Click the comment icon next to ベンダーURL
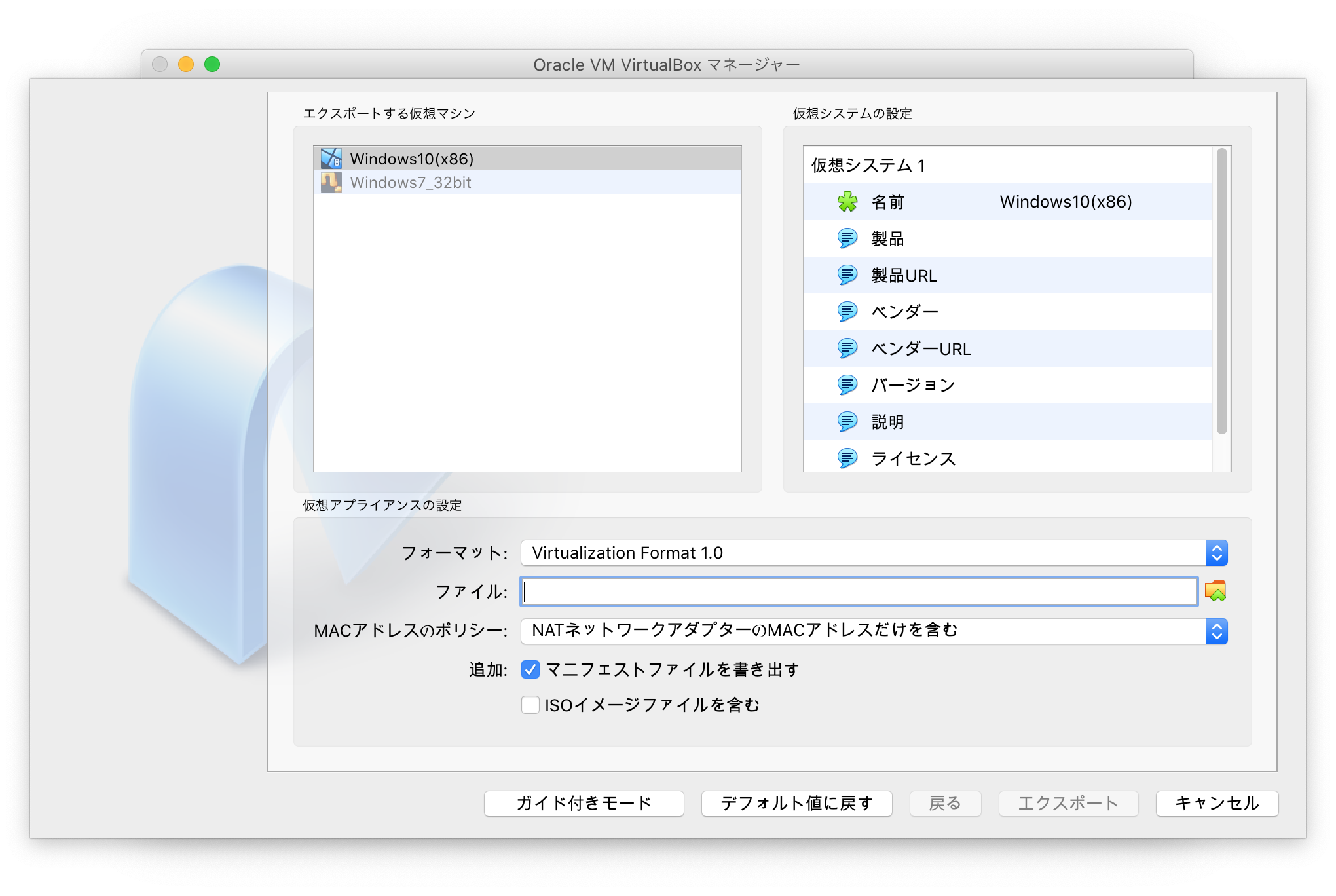 pyautogui.click(x=849, y=348)
